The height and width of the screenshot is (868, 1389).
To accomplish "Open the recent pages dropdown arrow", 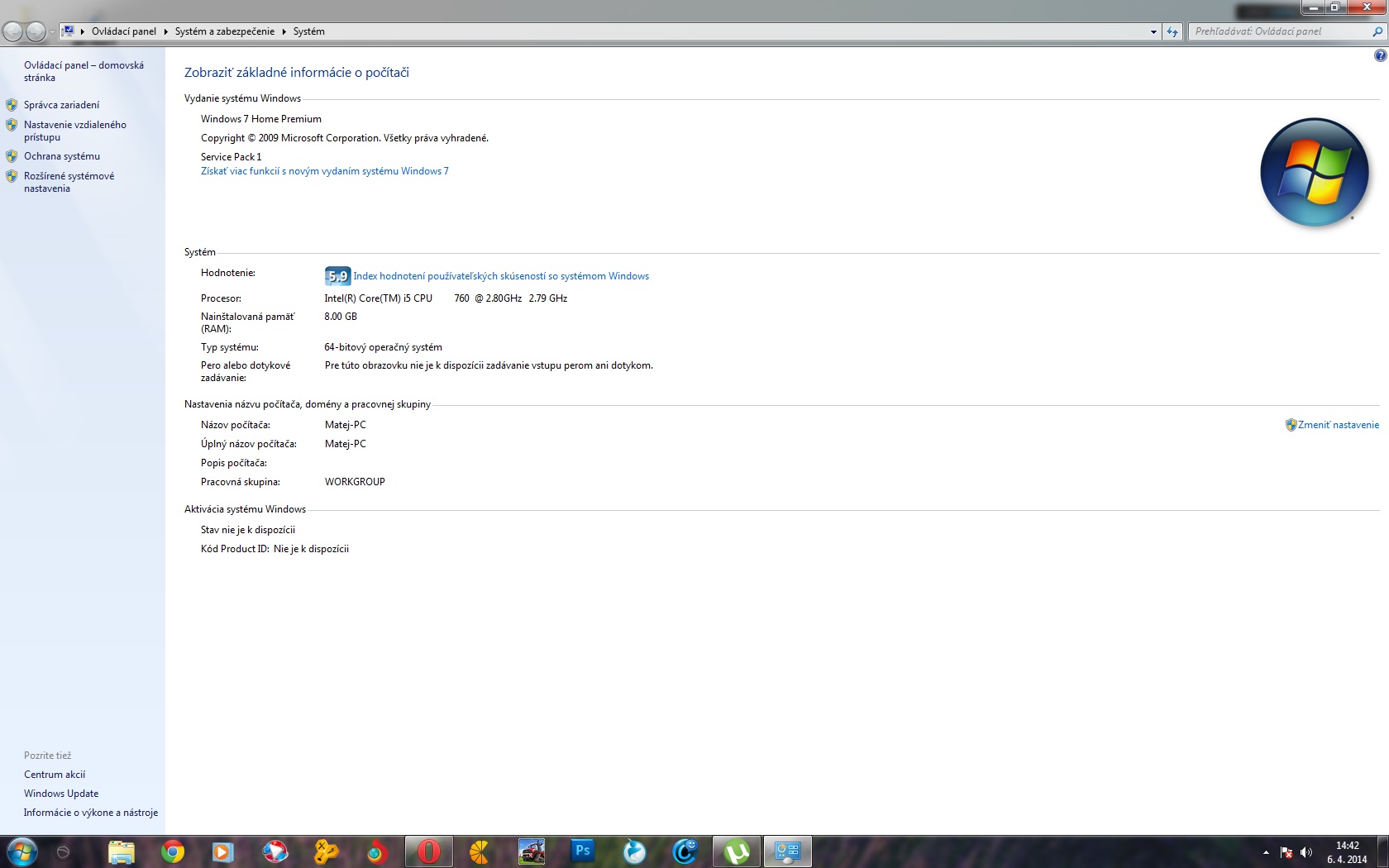I will [x=52, y=31].
